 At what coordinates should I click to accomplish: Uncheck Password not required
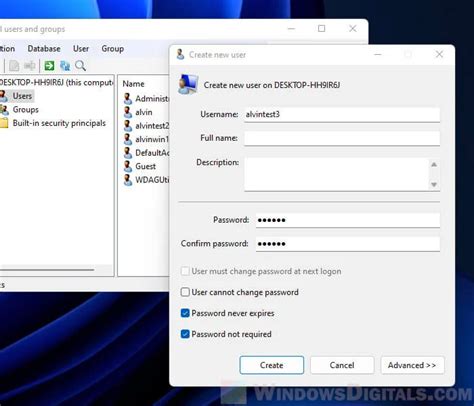click(x=185, y=334)
